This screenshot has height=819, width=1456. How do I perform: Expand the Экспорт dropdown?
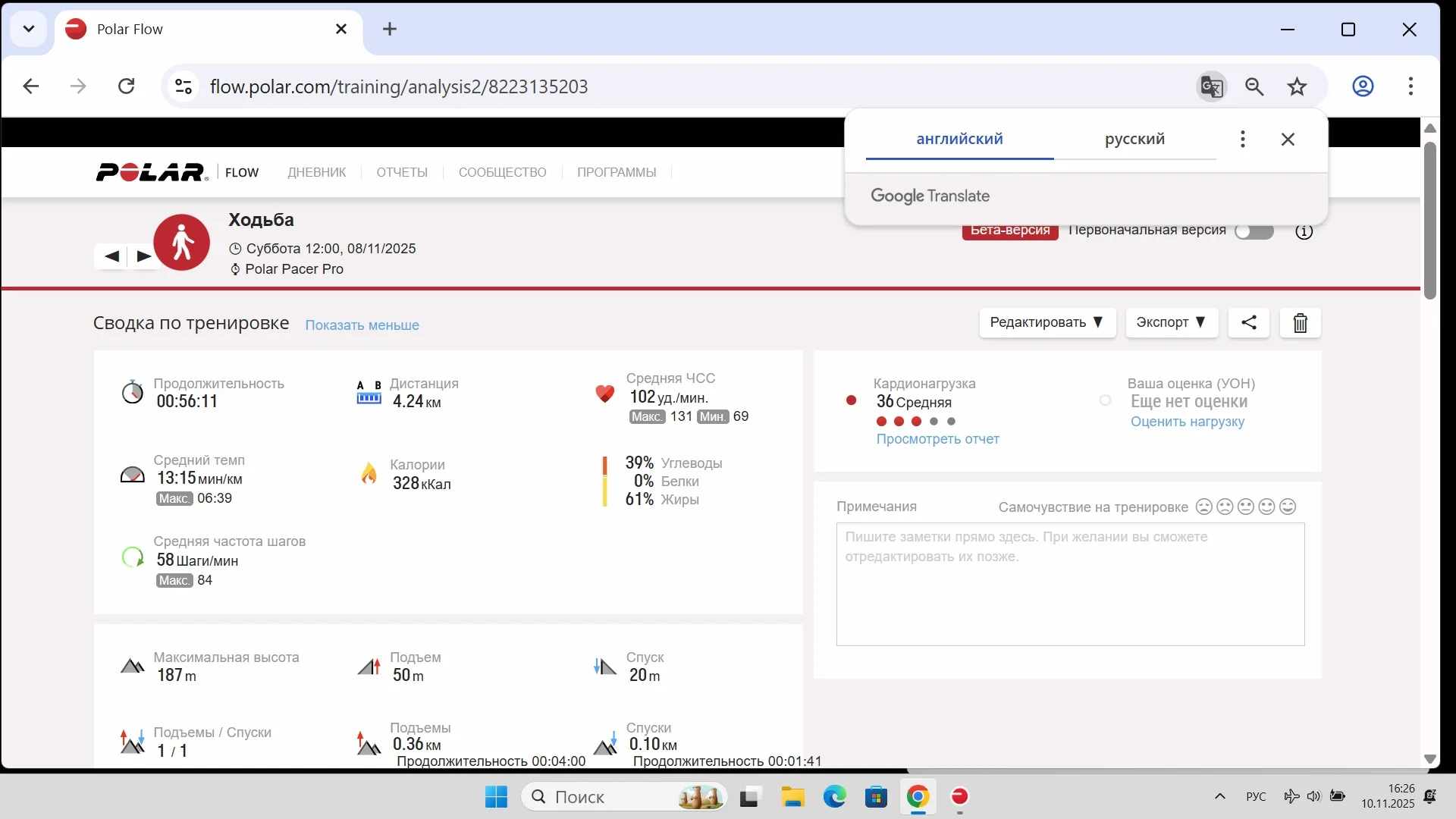pos(1171,322)
